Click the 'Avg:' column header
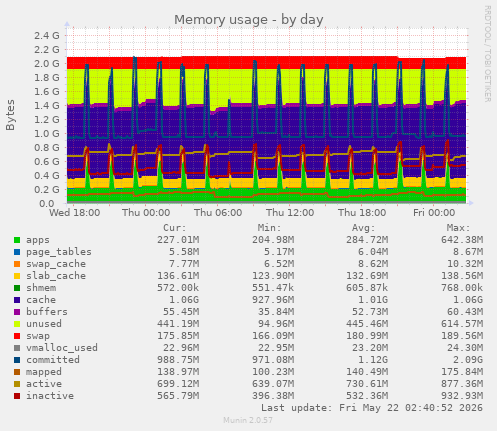The height and width of the screenshot is (431, 497). click(364, 228)
